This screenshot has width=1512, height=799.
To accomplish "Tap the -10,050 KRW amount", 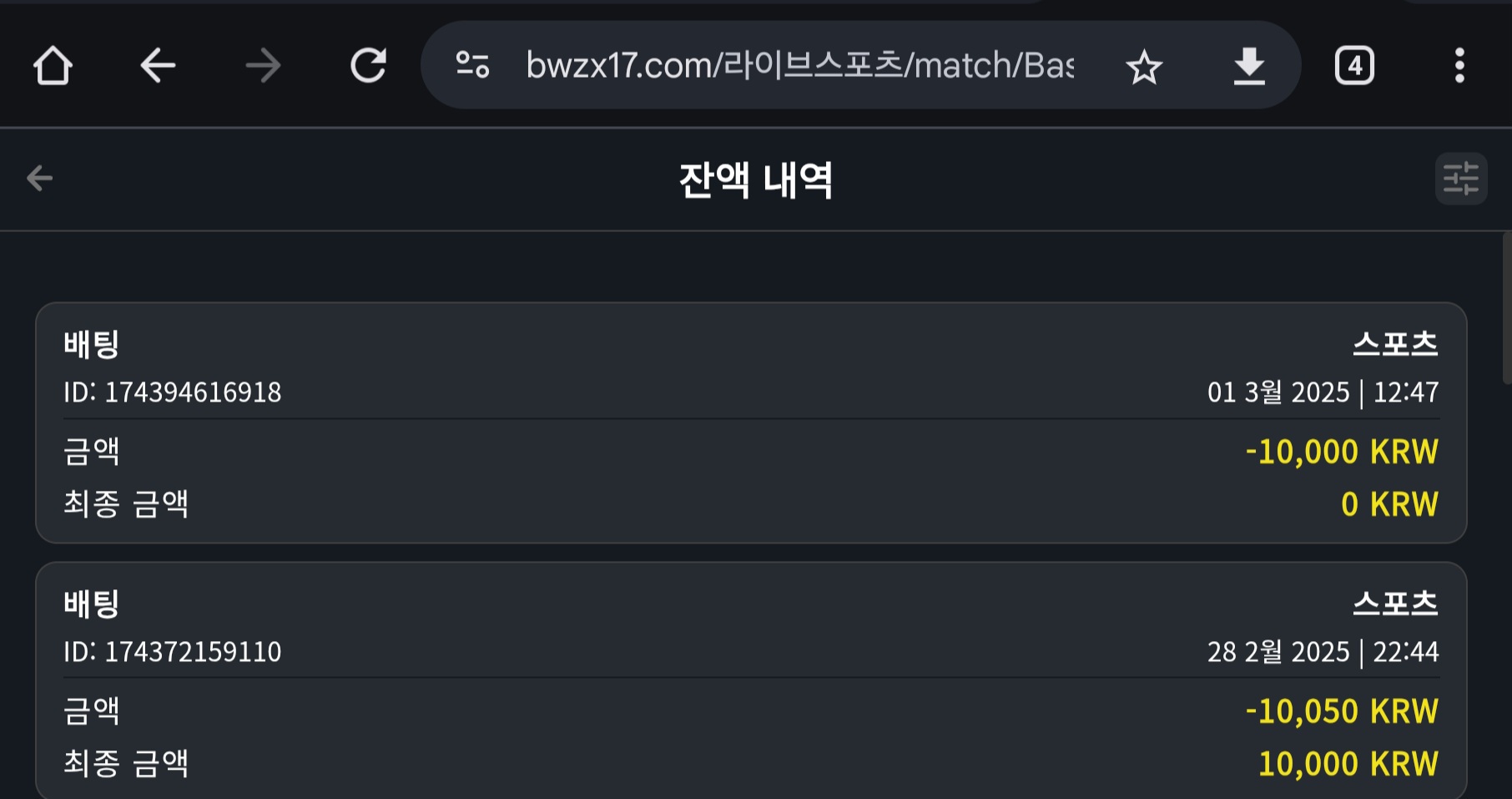I will 1342,711.
